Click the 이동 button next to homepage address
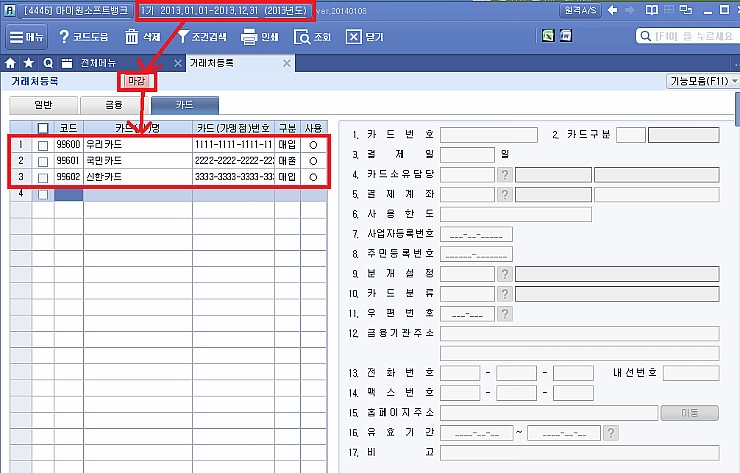740x473 pixels. pos(691,413)
